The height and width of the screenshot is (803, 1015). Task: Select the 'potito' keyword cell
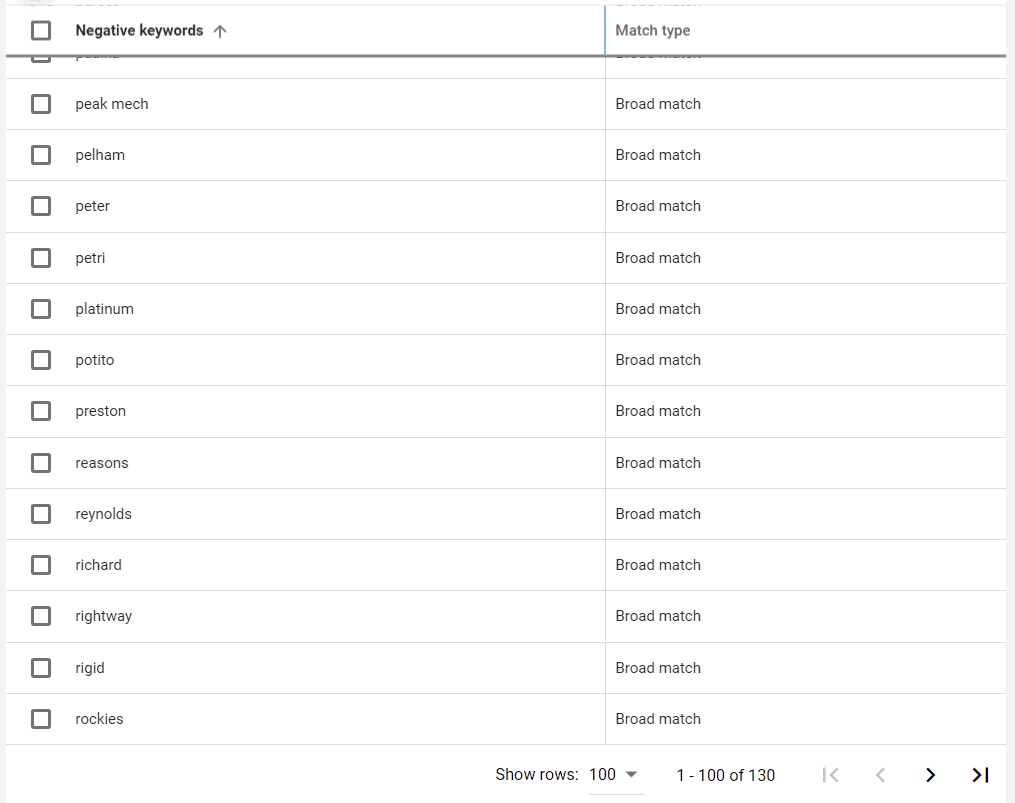tap(95, 360)
